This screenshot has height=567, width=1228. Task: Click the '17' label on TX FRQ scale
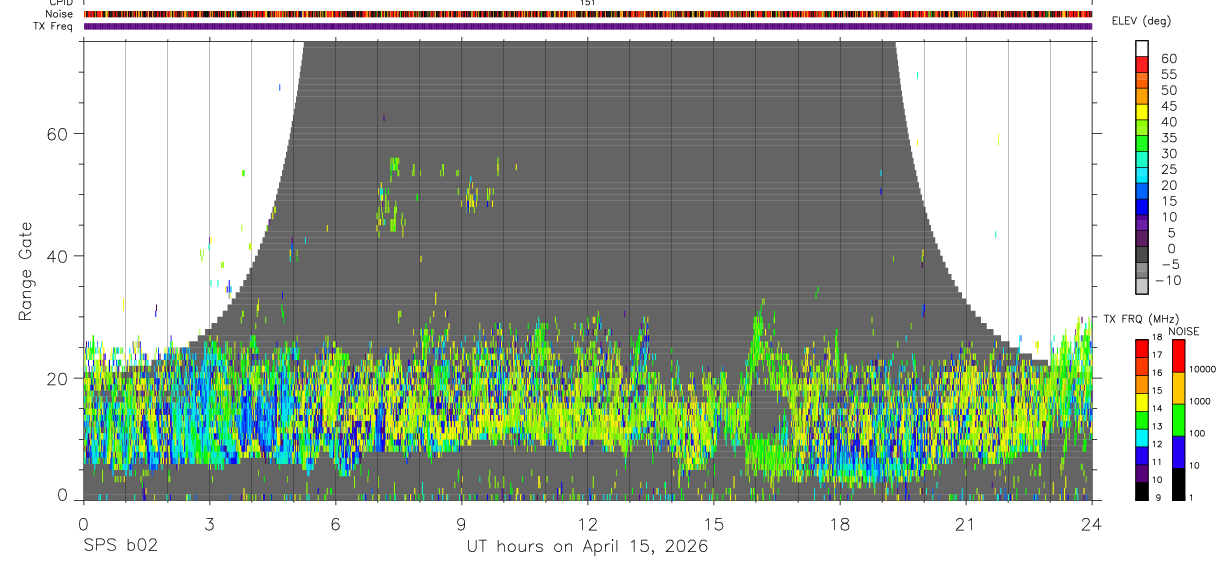point(1157,355)
